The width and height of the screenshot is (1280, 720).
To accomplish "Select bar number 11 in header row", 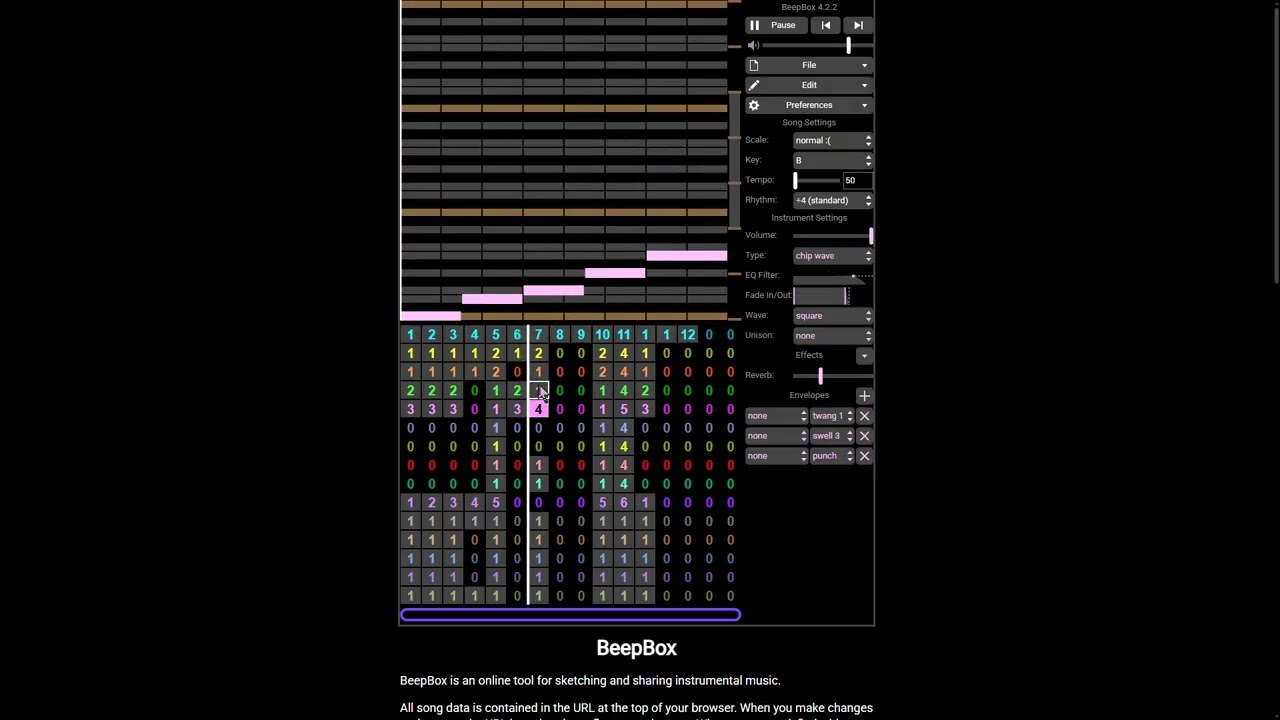I will coord(624,335).
